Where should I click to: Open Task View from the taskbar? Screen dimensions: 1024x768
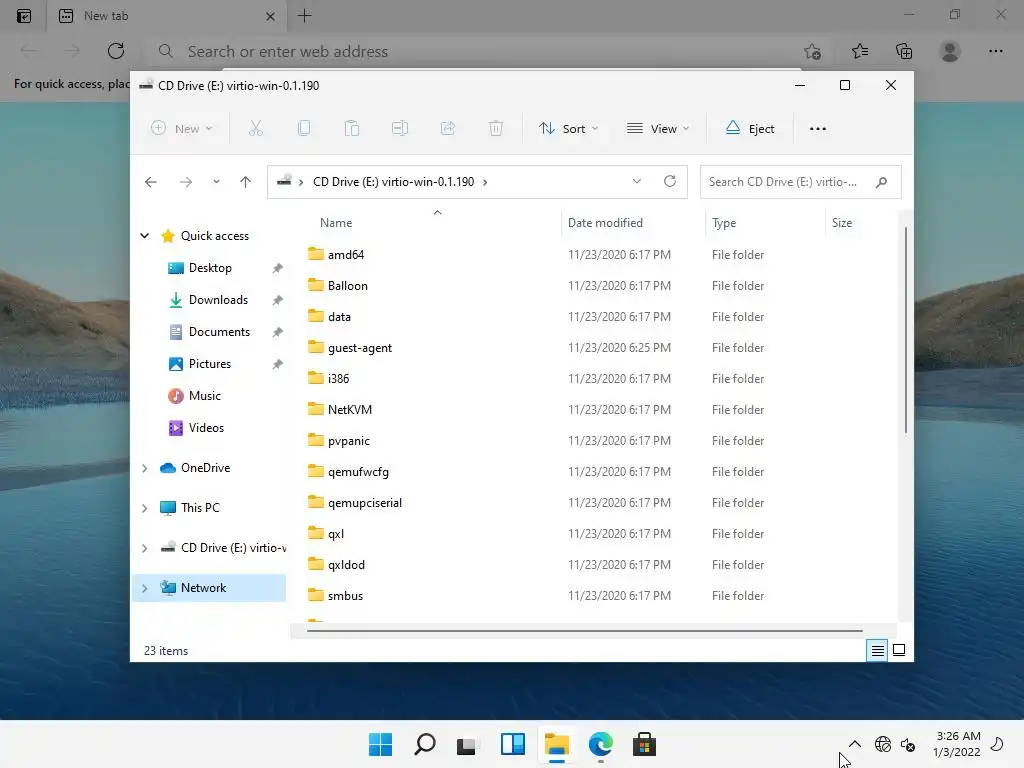click(466, 744)
